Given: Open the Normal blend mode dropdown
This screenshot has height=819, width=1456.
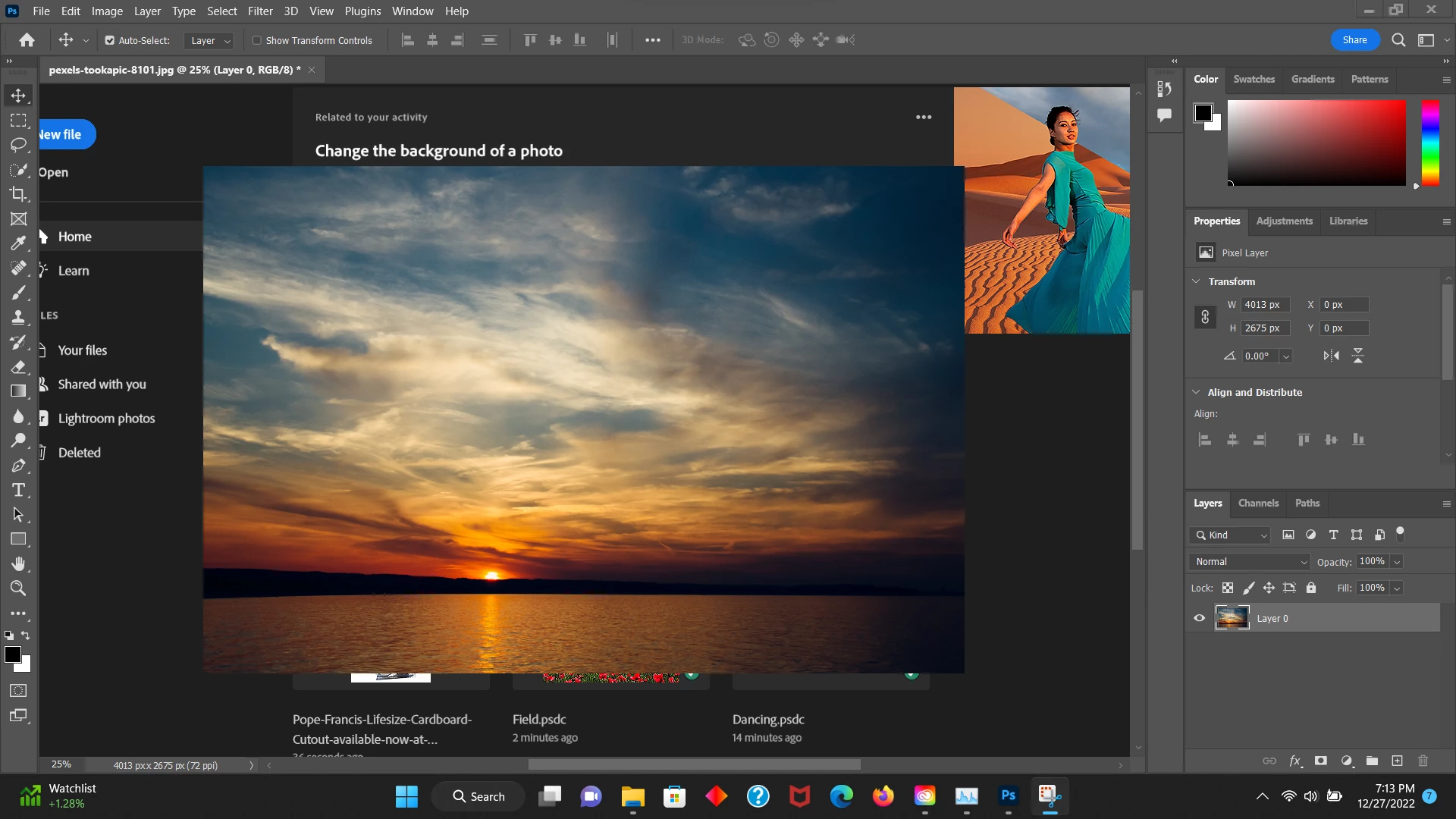Looking at the screenshot, I should [1250, 562].
